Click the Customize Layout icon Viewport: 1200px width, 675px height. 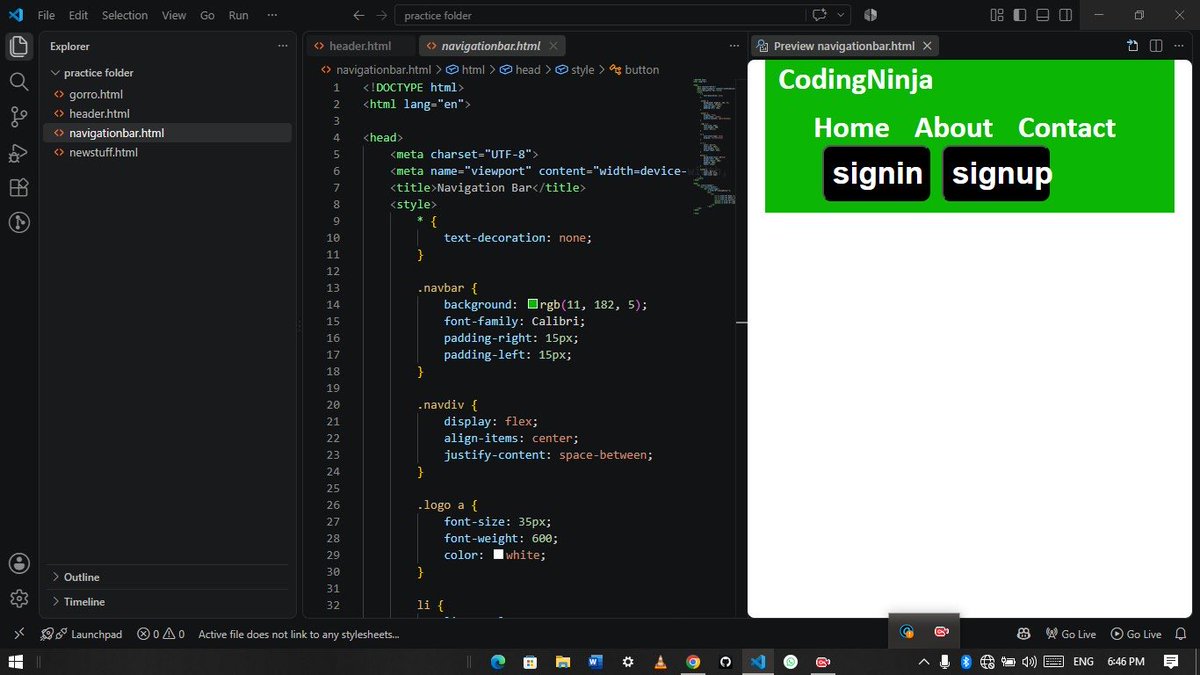[996, 15]
